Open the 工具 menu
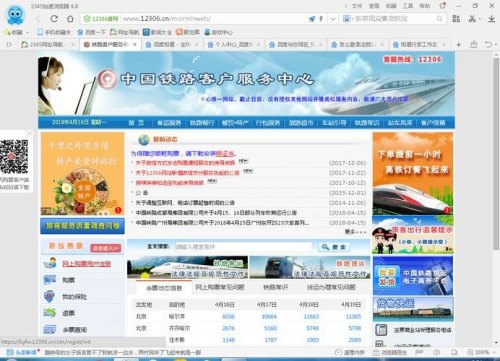 (x=408, y=6)
